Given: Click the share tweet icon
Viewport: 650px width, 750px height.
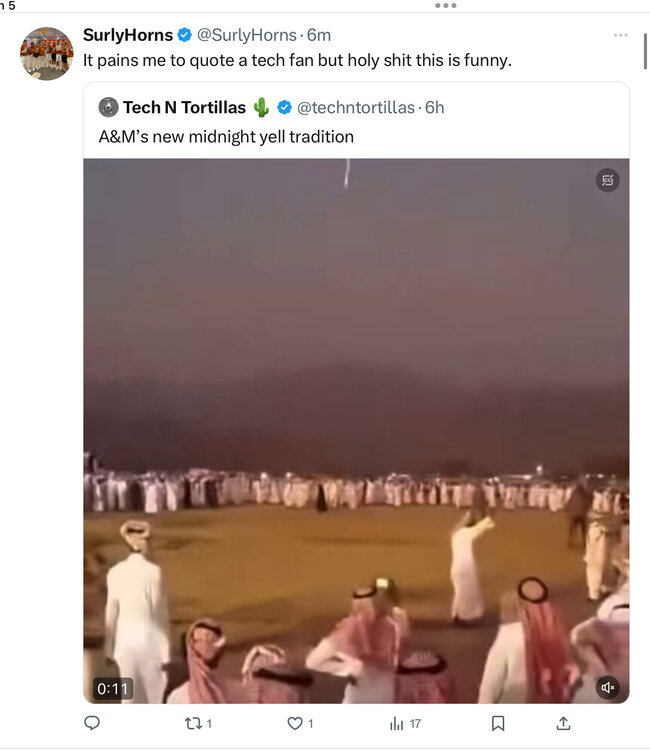Looking at the screenshot, I should [564, 723].
